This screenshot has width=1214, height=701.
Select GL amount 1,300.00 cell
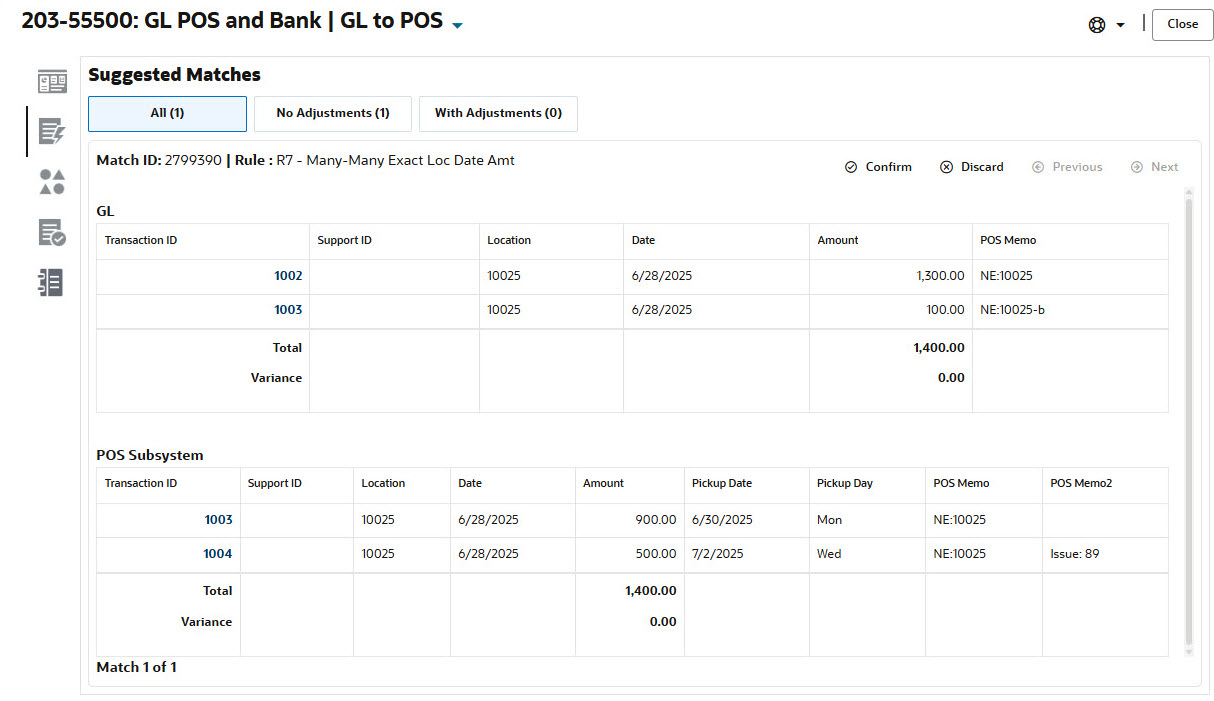click(x=891, y=276)
